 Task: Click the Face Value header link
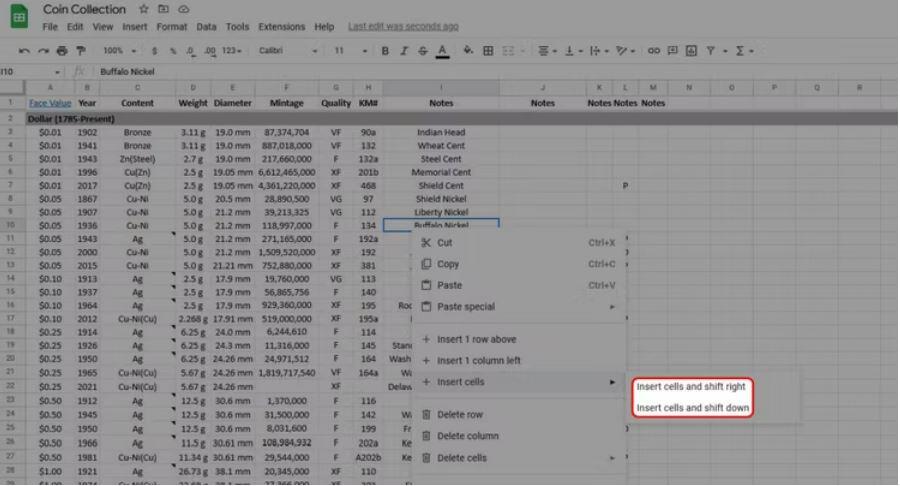click(50, 103)
